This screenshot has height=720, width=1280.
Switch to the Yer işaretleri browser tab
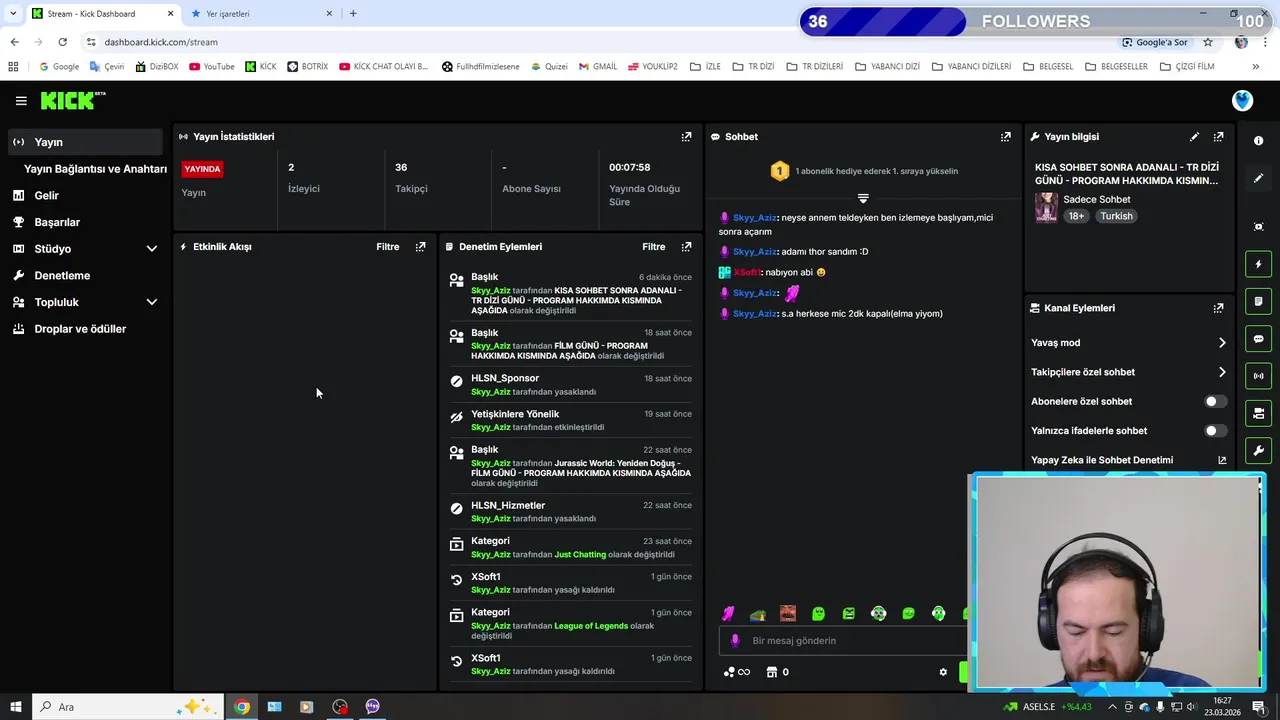261,14
